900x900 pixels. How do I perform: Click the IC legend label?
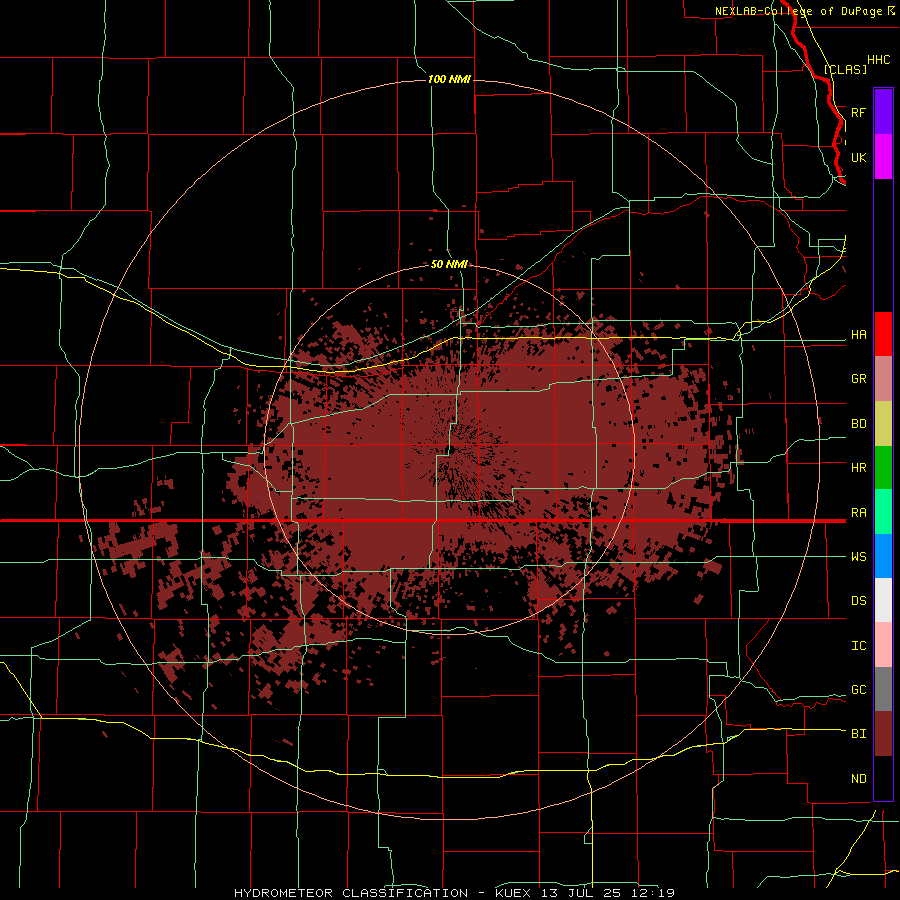pos(859,646)
